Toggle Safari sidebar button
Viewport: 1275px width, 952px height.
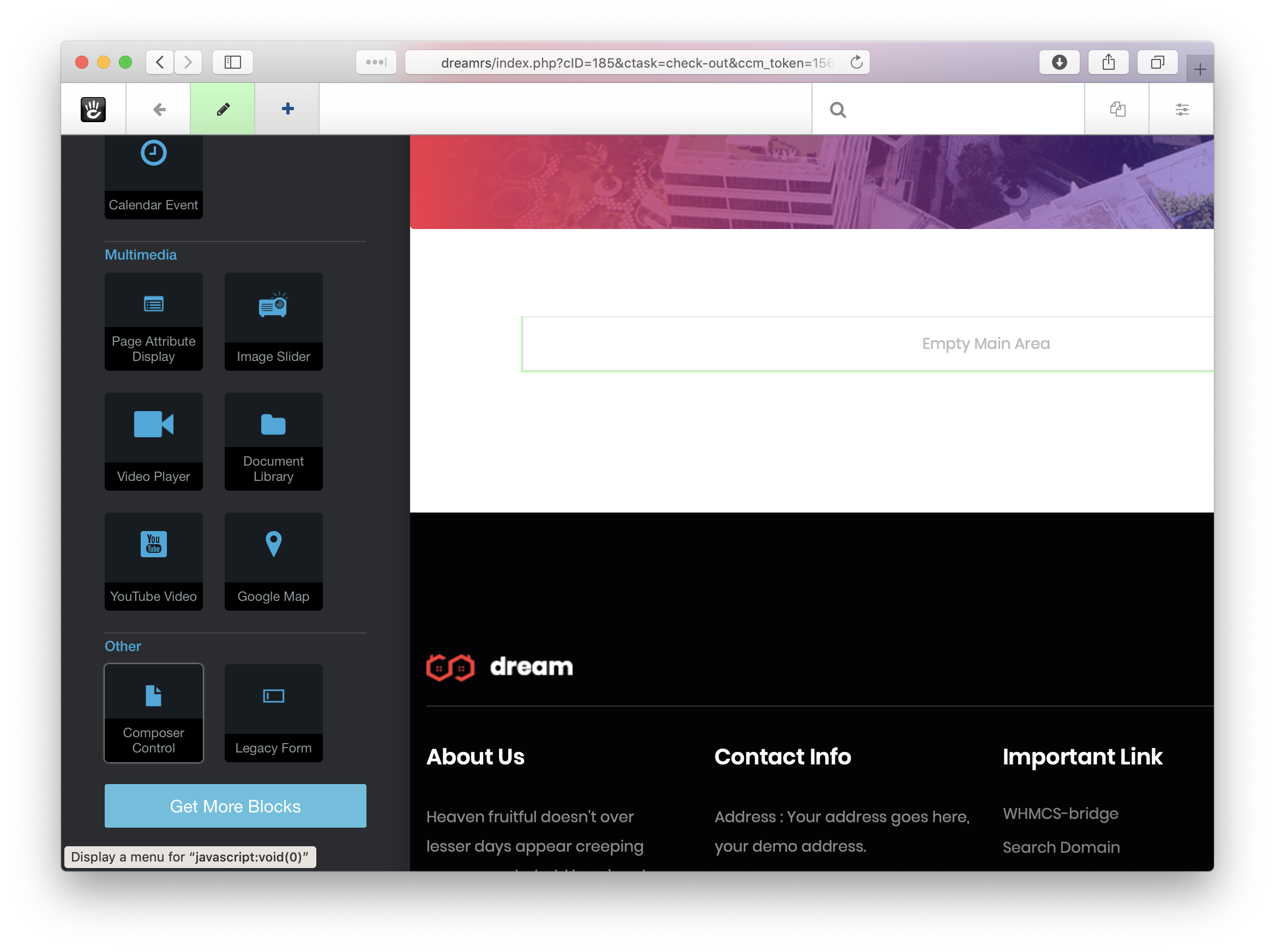tap(233, 62)
